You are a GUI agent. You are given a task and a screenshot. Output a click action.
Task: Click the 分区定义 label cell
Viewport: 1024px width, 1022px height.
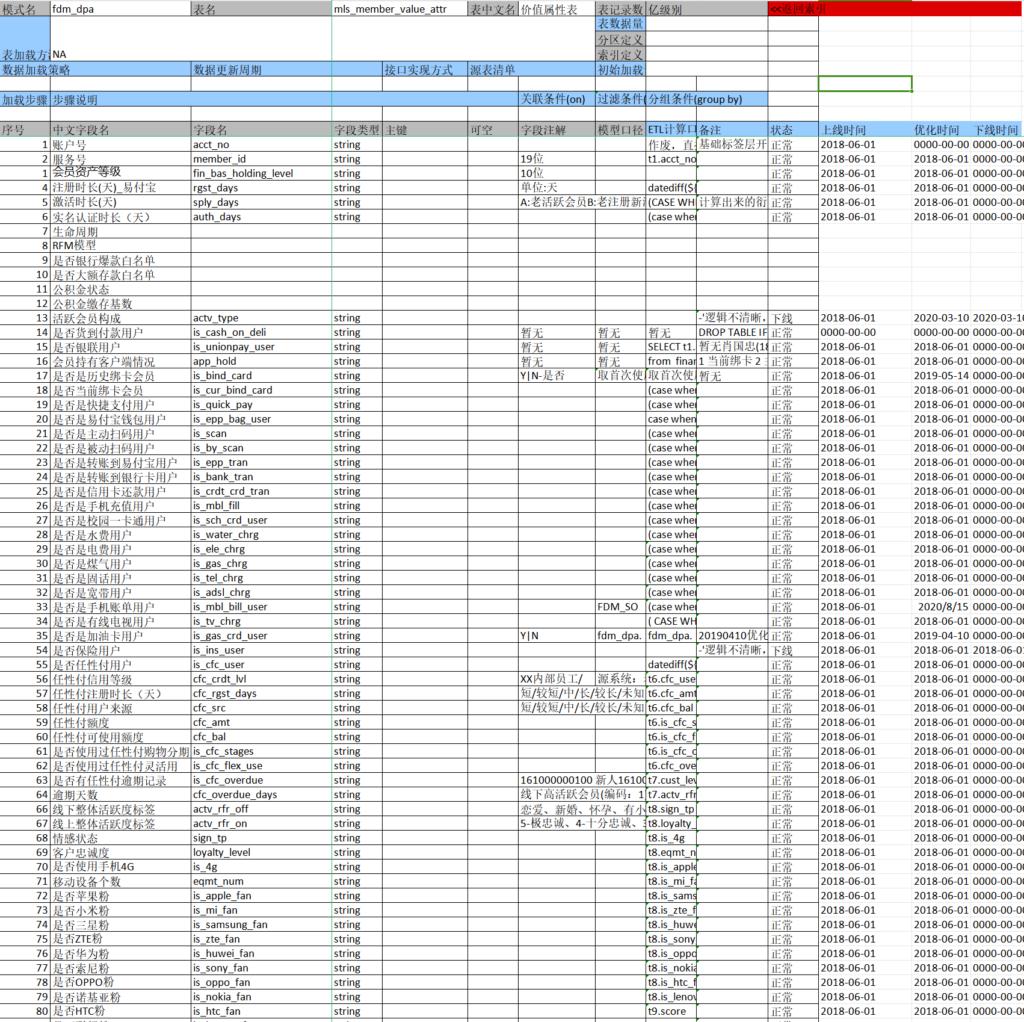[x=620, y=40]
